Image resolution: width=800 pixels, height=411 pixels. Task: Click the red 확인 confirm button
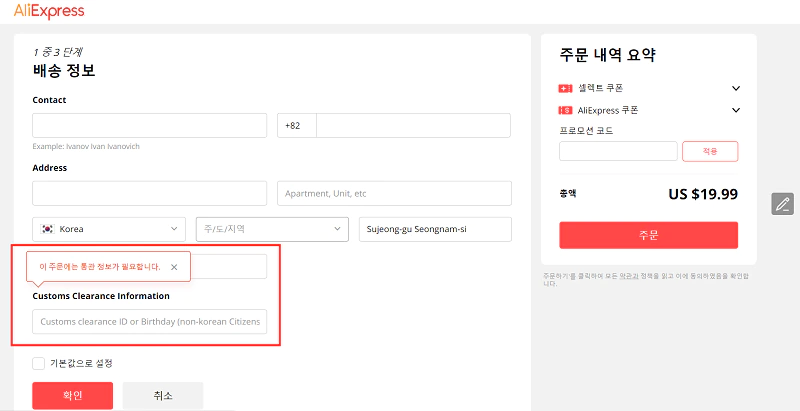(x=72, y=396)
